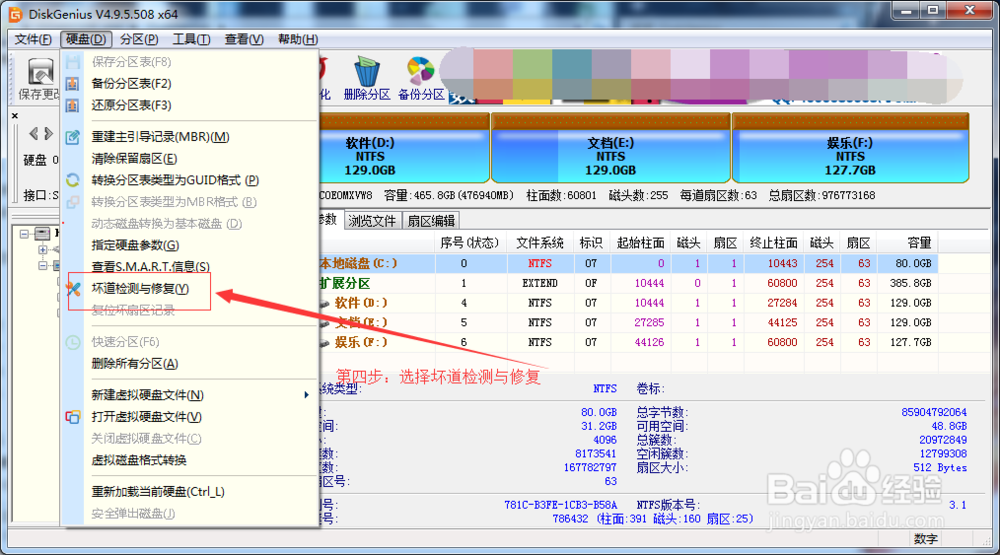Select the 软件(D:) table row
The image size is (1000, 555).
pyautogui.click(x=628, y=302)
